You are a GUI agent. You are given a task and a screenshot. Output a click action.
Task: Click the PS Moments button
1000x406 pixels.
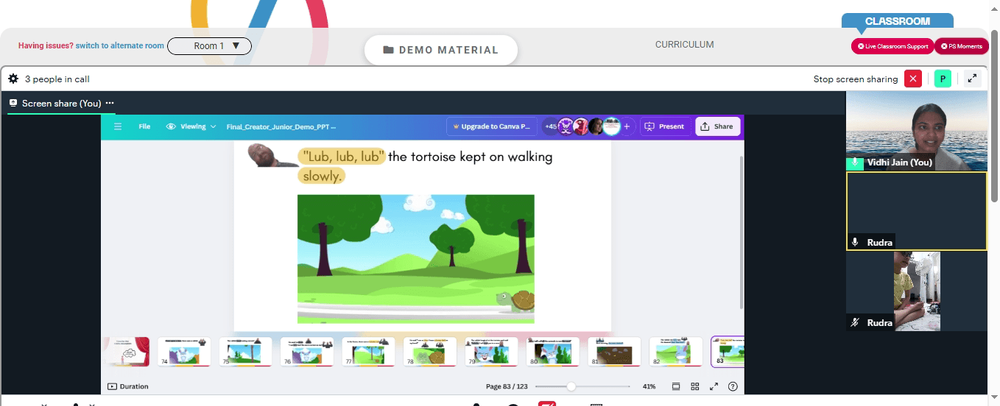click(961, 46)
